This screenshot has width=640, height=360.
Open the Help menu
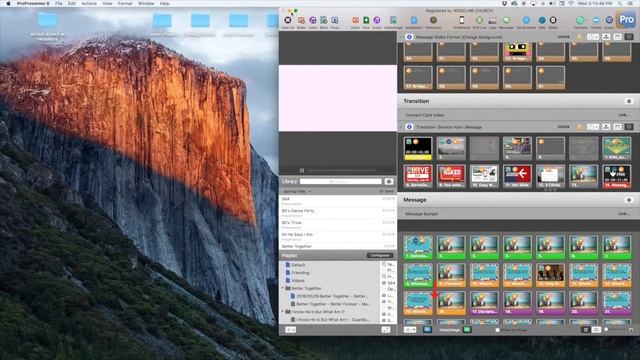tap(164, 3)
